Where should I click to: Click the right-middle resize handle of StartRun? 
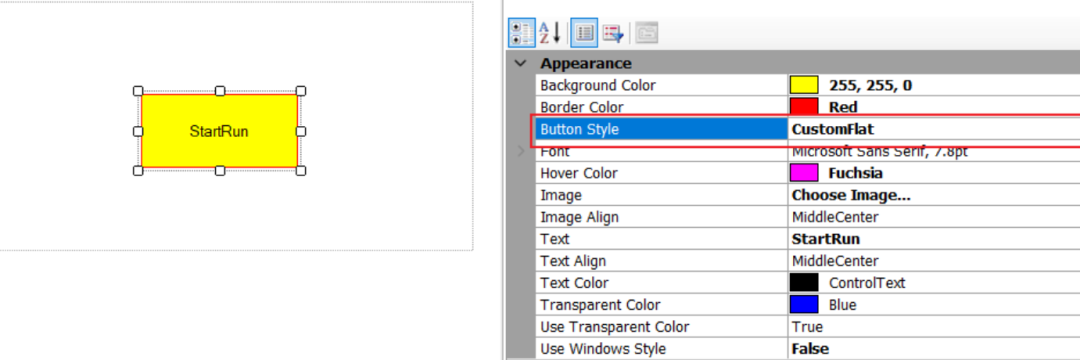click(x=301, y=131)
